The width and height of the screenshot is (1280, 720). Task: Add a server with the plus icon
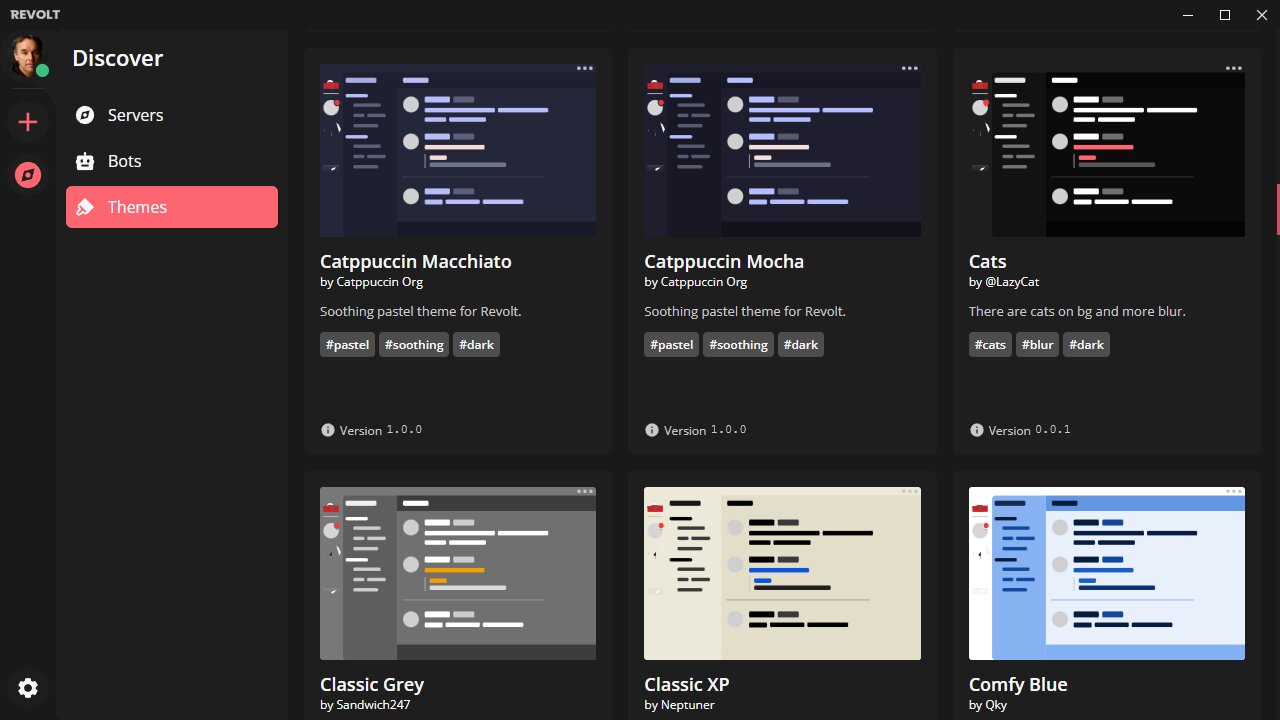(28, 122)
